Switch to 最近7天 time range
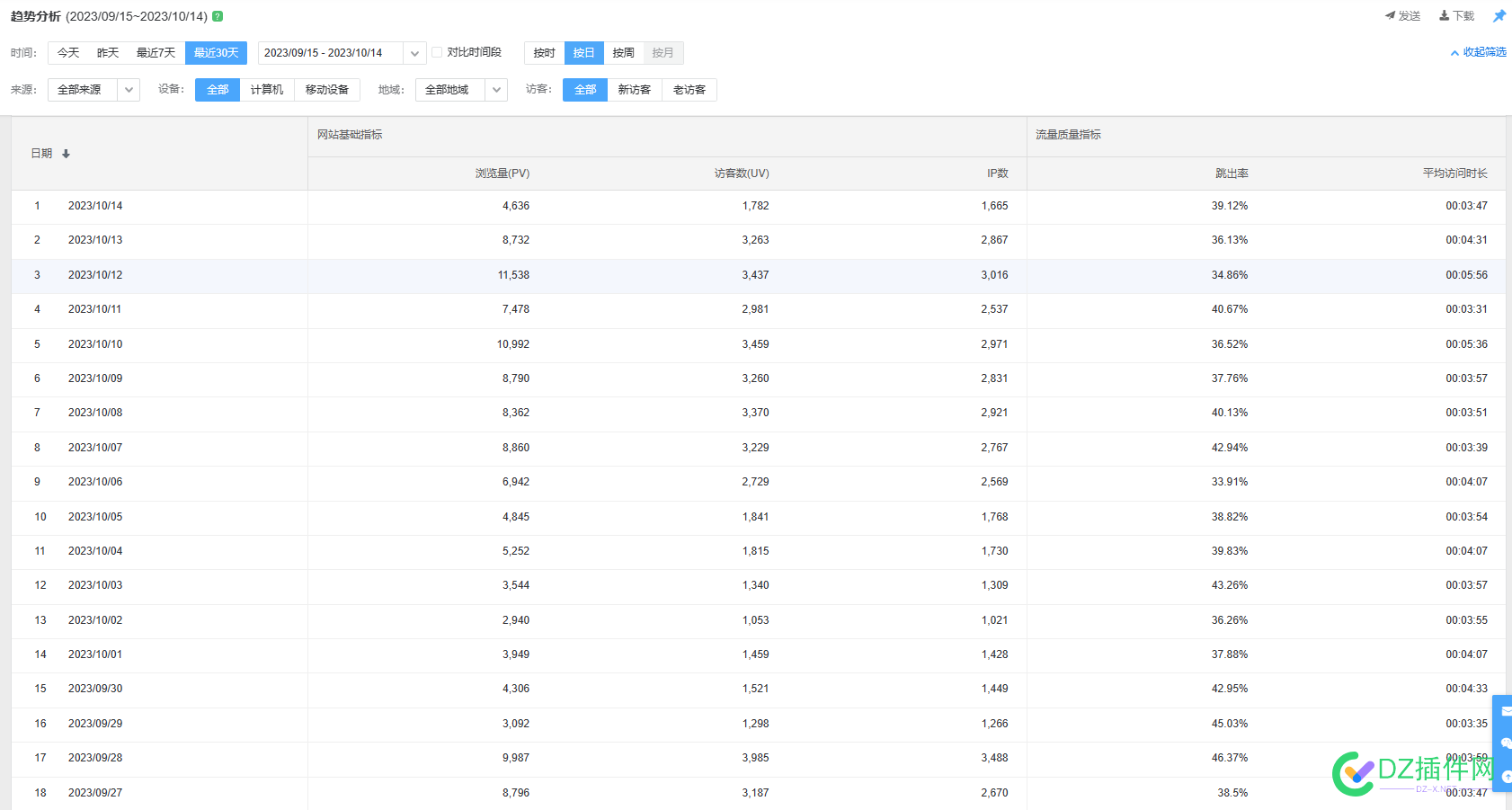Image resolution: width=1512 pixels, height=810 pixels. (x=156, y=53)
